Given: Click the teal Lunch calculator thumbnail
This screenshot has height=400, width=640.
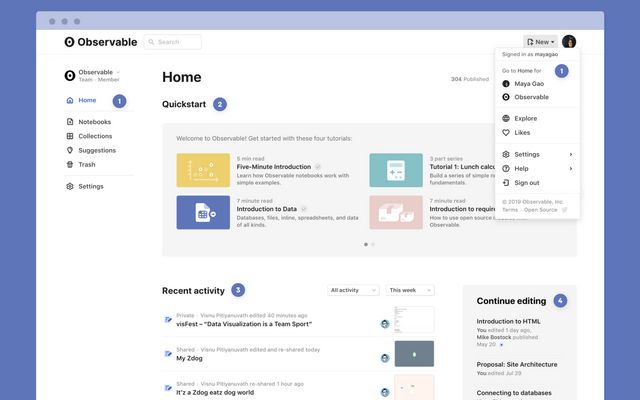Looking at the screenshot, I should coord(396,170).
